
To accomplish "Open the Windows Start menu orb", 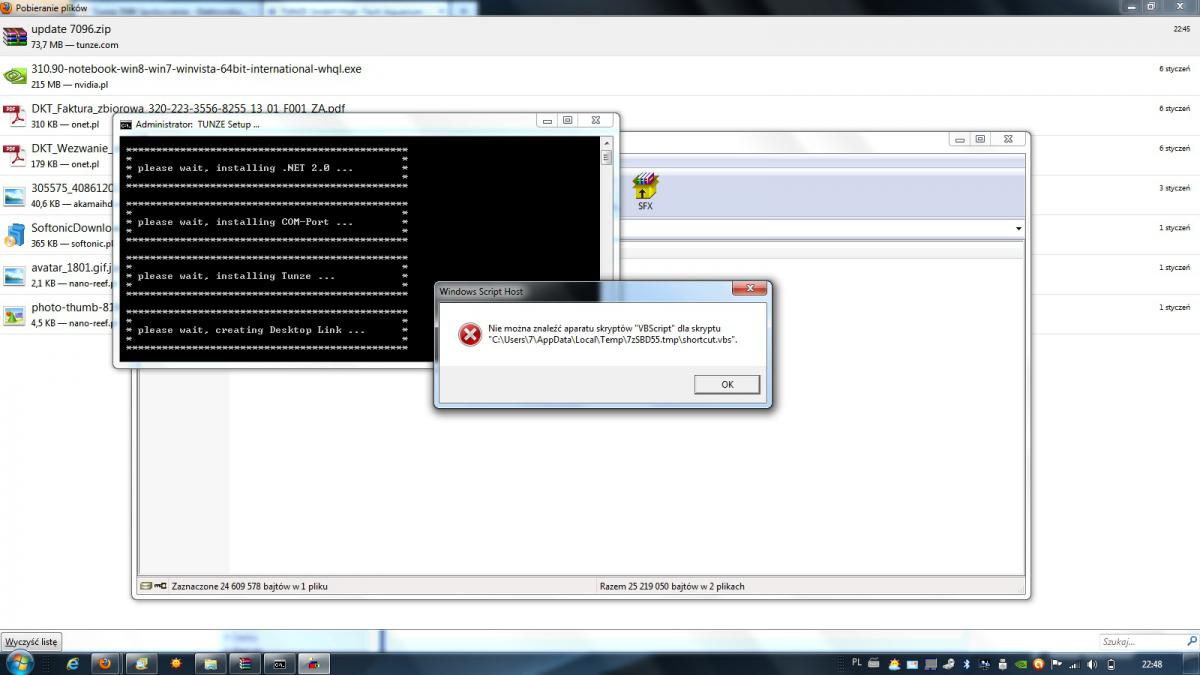I will click(x=19, y=663).
